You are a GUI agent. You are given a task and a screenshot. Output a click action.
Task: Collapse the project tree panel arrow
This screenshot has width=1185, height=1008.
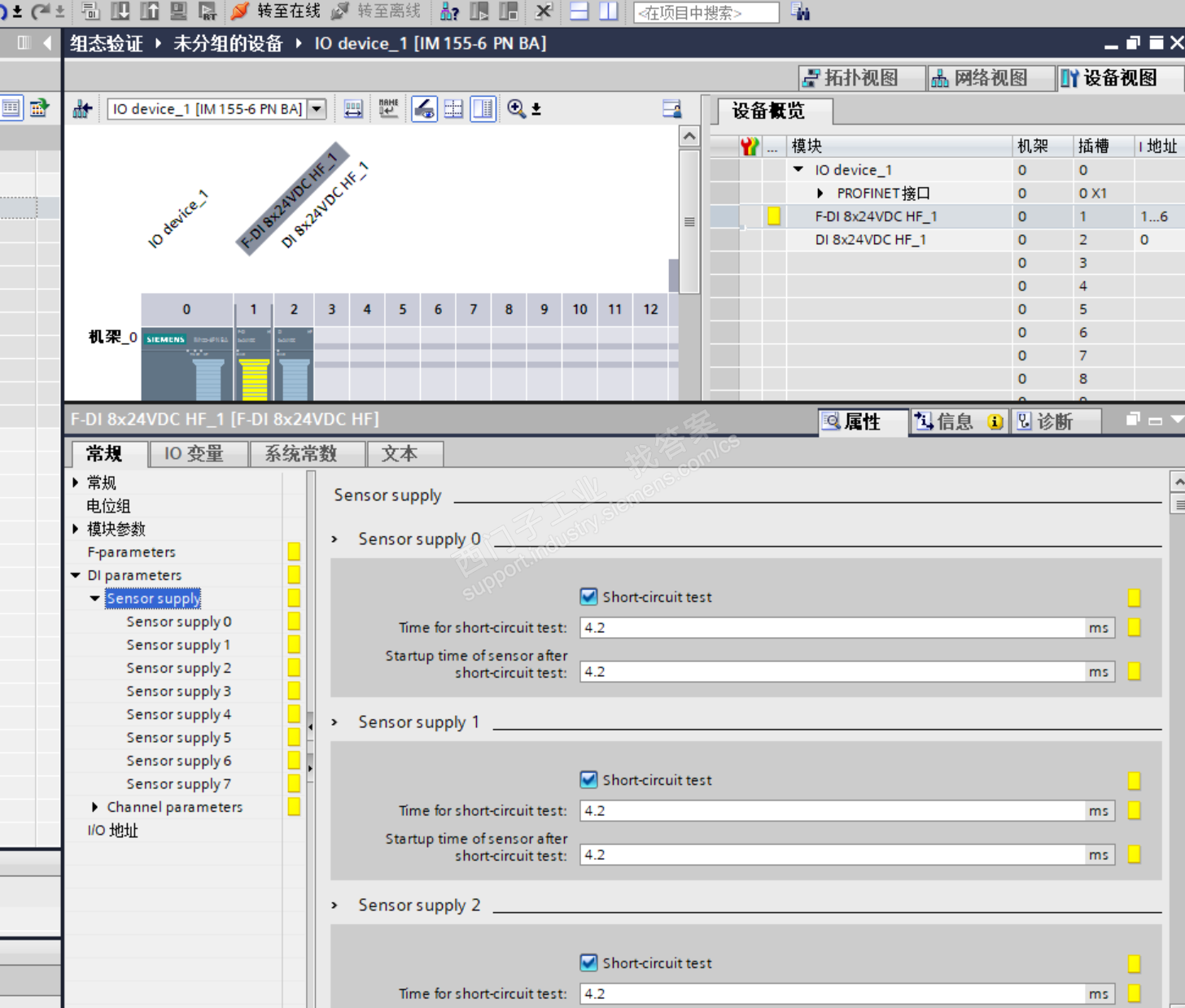click(x=47, y=43)
